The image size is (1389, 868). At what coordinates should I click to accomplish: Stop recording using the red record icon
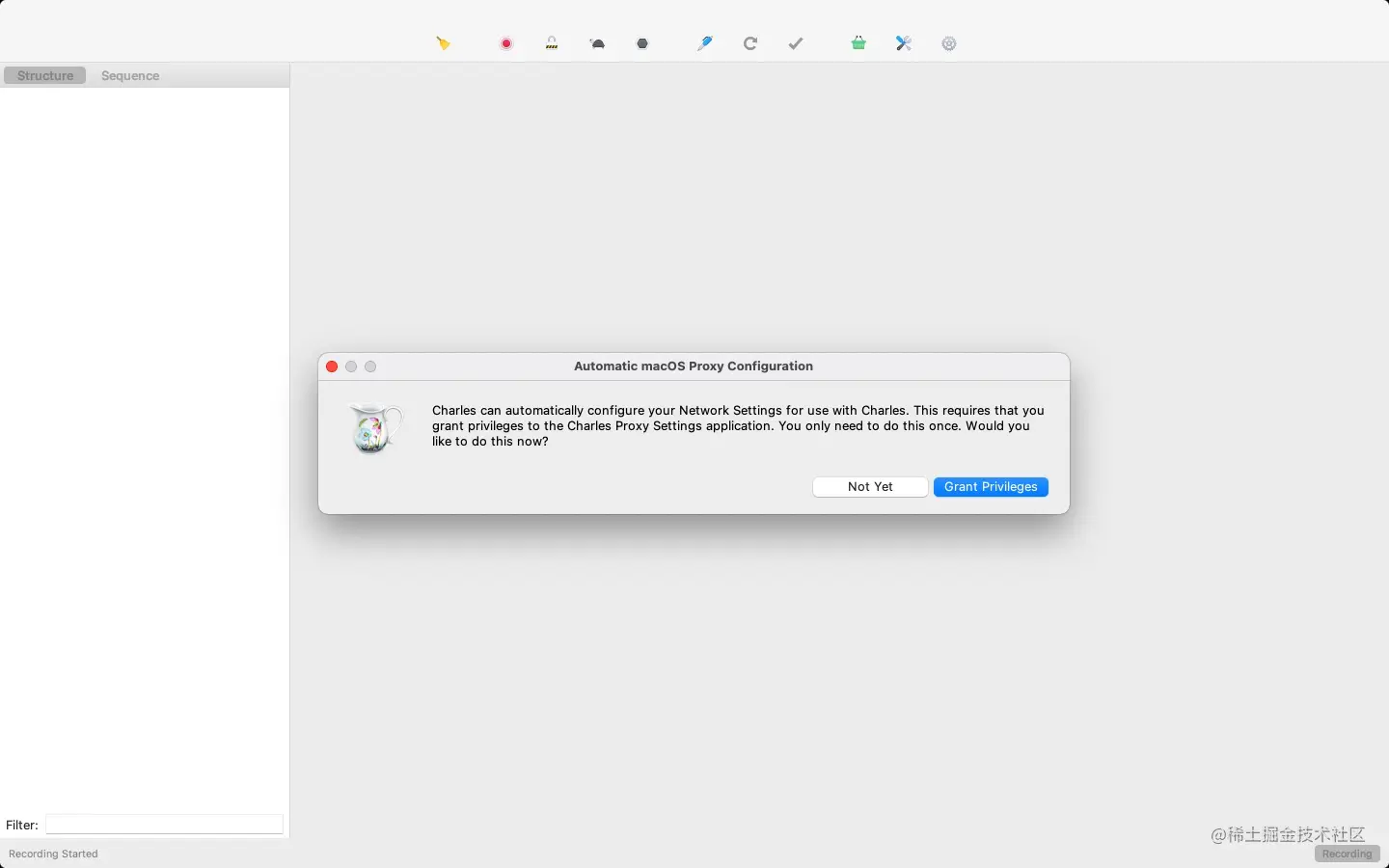506,43
